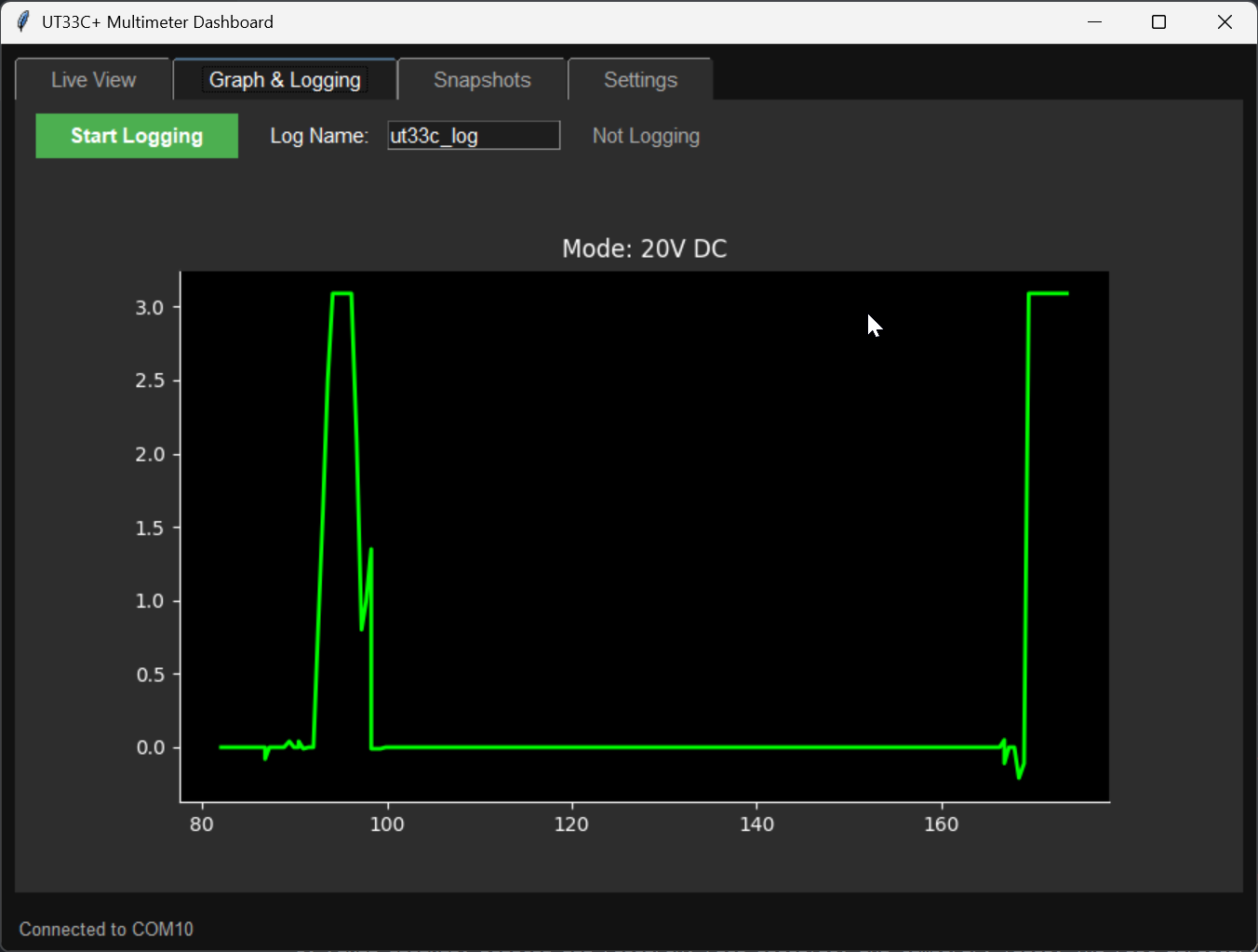Click the 2.0 y-axis tick label

click(150, 454)
